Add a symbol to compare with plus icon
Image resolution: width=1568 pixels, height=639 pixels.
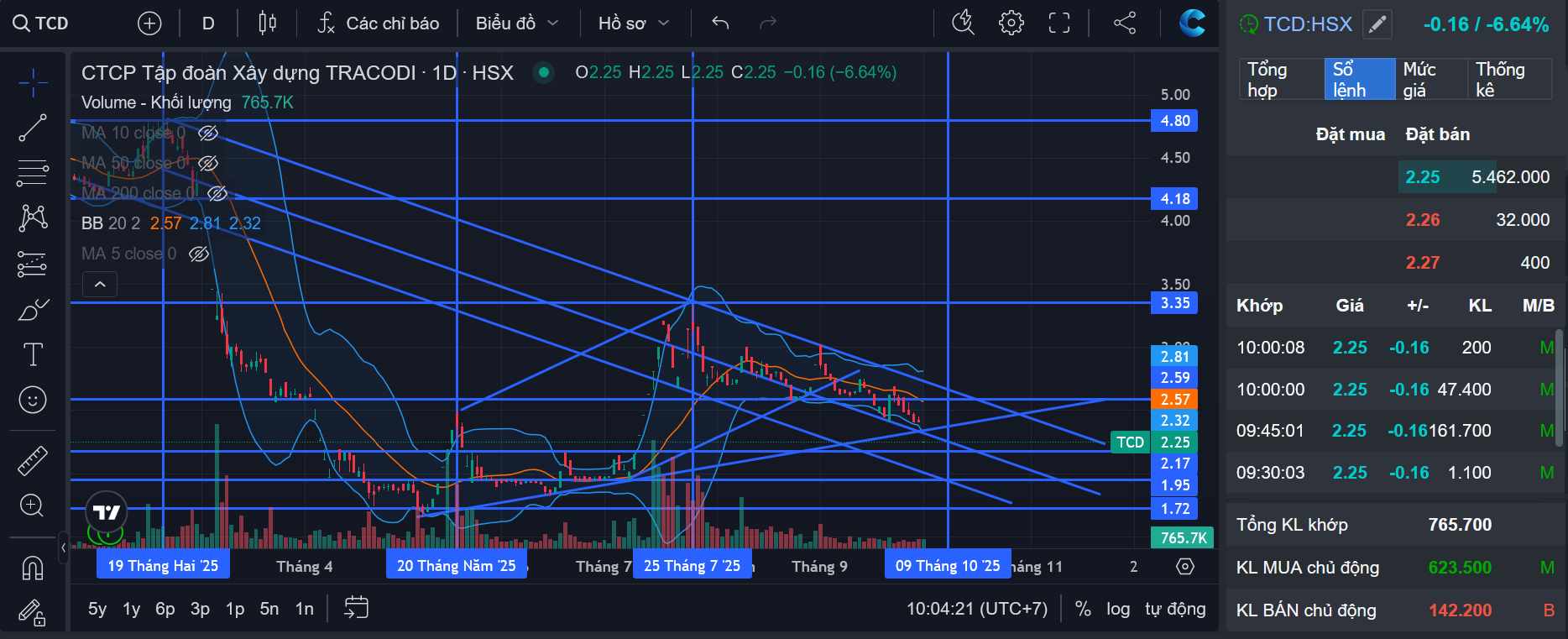pyautogui.click(x=149, y=24)
